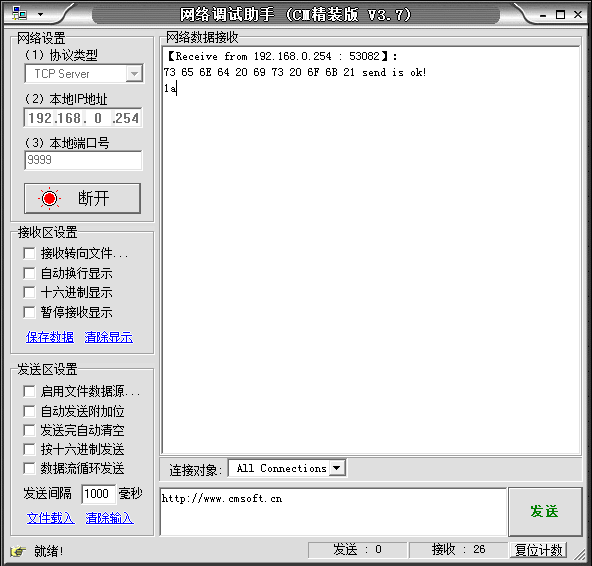Click the 复位计数 reset counter button
This screenshot has width=592, height=566.
click(538, 550)
